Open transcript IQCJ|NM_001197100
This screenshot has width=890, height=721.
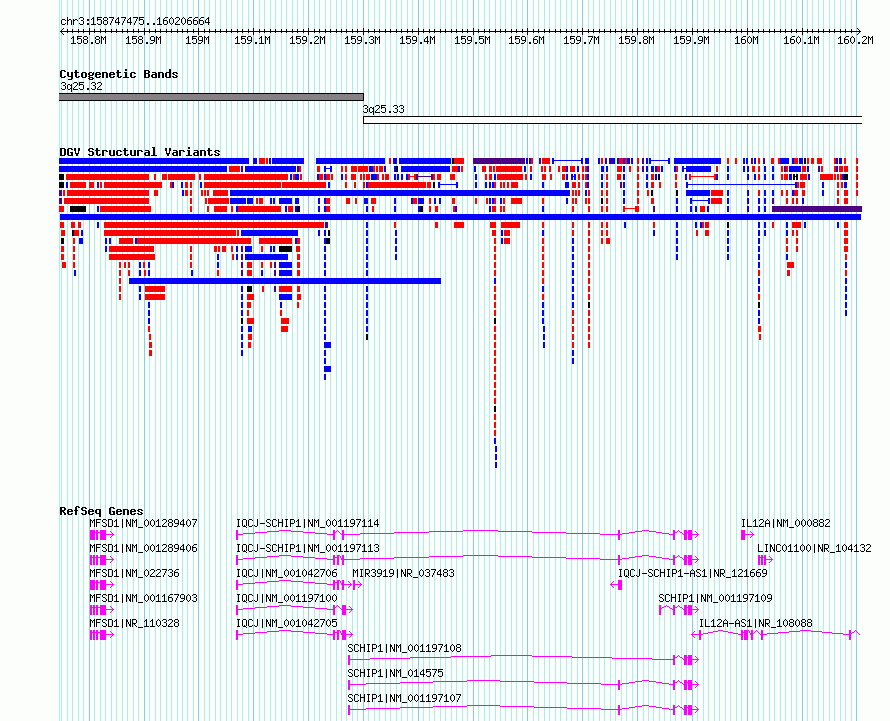click(287, 598)
